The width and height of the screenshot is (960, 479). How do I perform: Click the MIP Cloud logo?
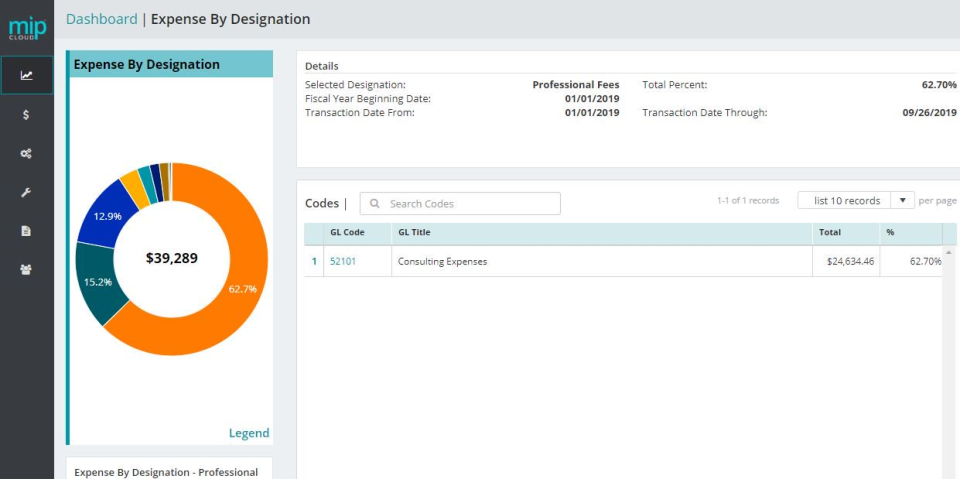tap(27, 28)
